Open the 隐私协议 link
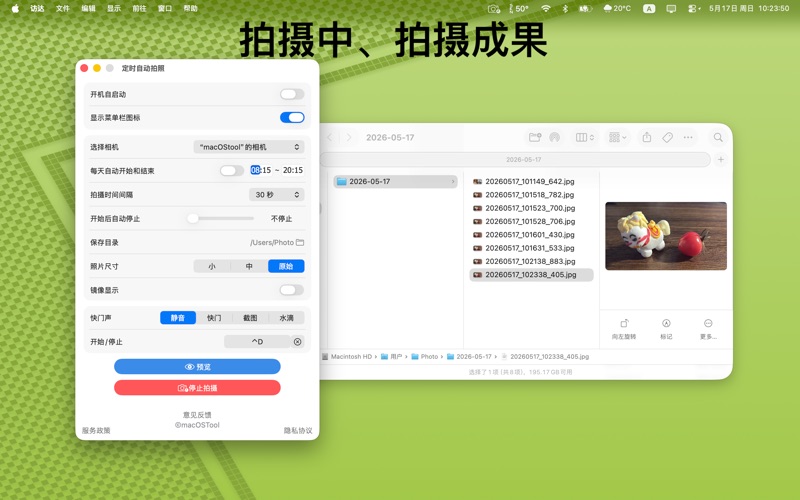The width and height of the screenshot is (800, 500). click(x=298, y=430)
